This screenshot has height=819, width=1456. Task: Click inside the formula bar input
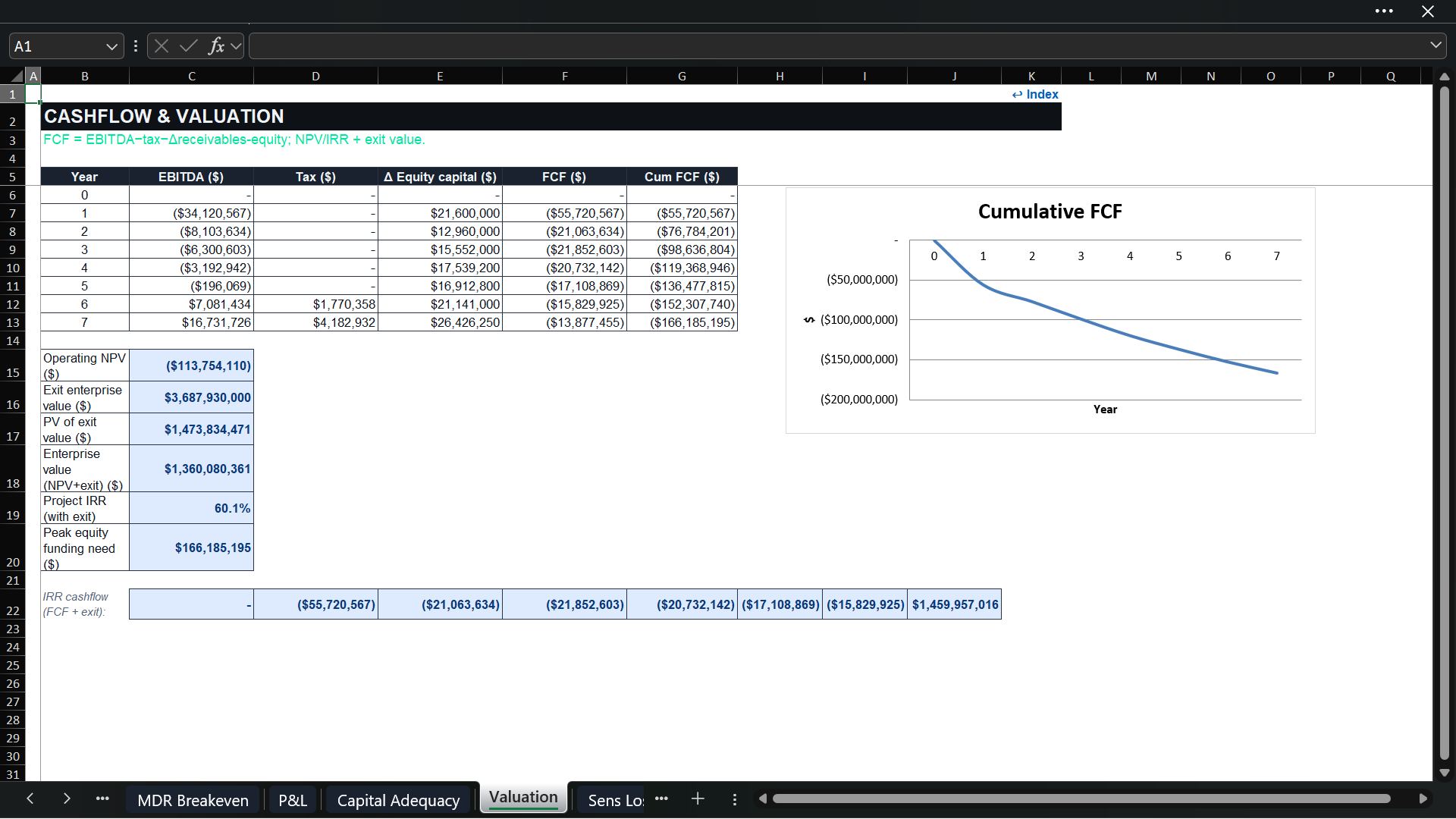(834, 46)
